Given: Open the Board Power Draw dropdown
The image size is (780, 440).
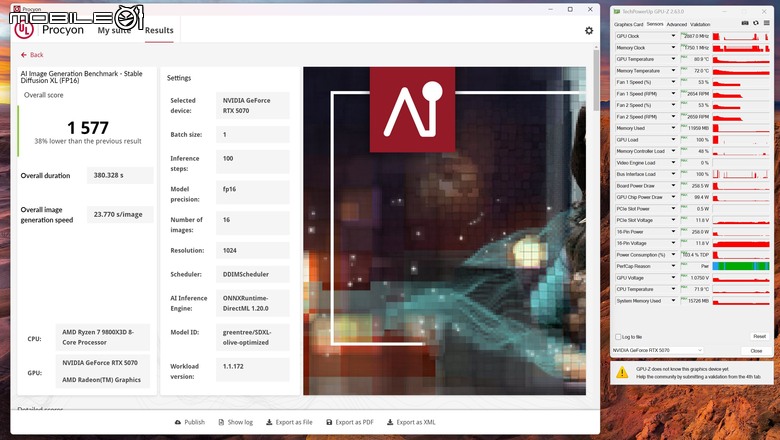Looking at the screenshot, I should 673,186.
